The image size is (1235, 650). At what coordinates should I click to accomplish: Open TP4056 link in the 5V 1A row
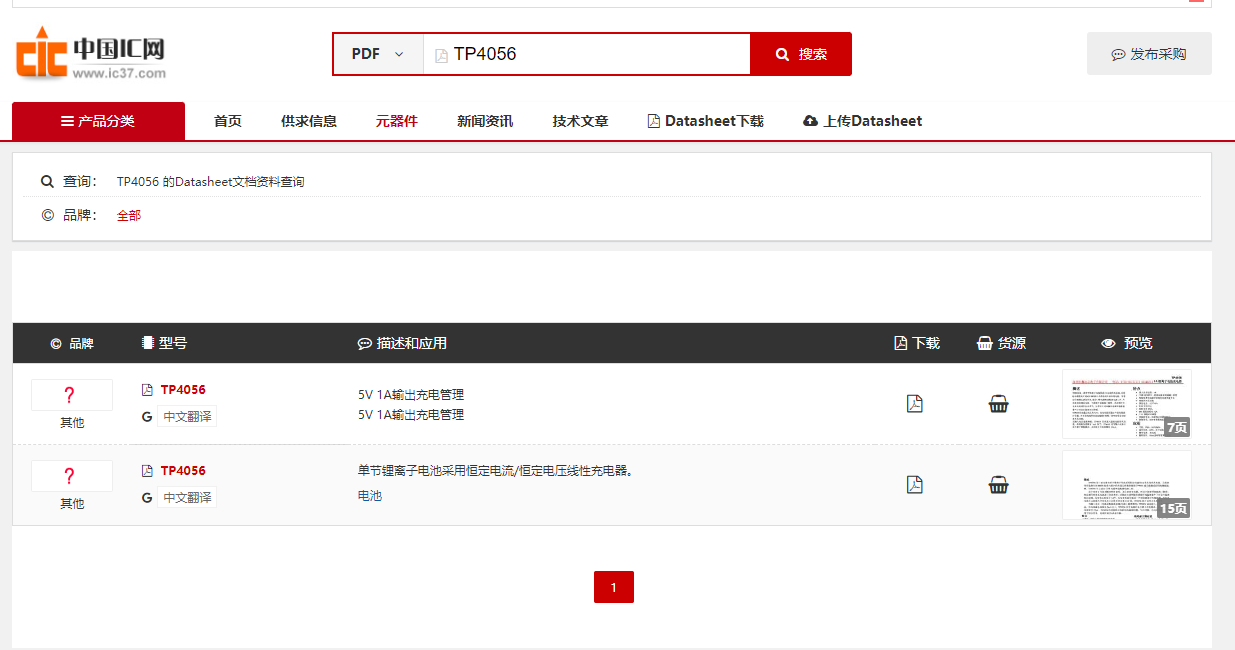pyautogui.click(x=183, y=390)
